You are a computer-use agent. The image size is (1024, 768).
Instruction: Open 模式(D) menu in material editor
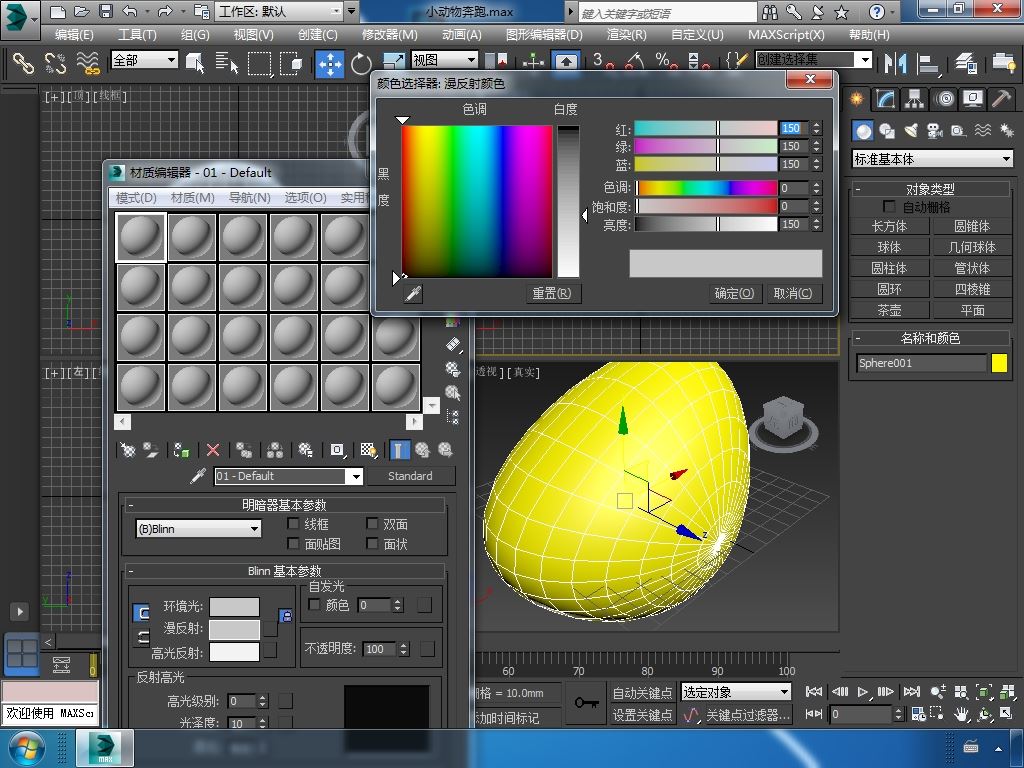(136, 197)
